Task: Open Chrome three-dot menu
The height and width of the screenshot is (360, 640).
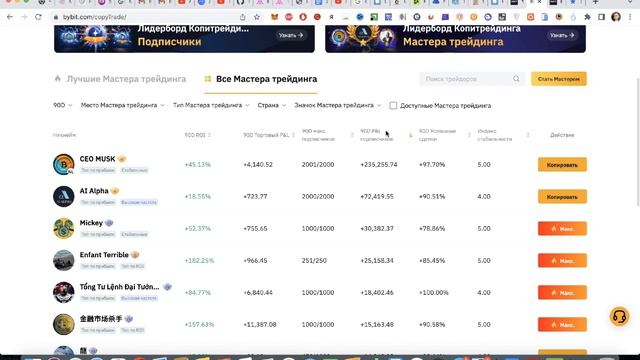Action: coord(631,17)
